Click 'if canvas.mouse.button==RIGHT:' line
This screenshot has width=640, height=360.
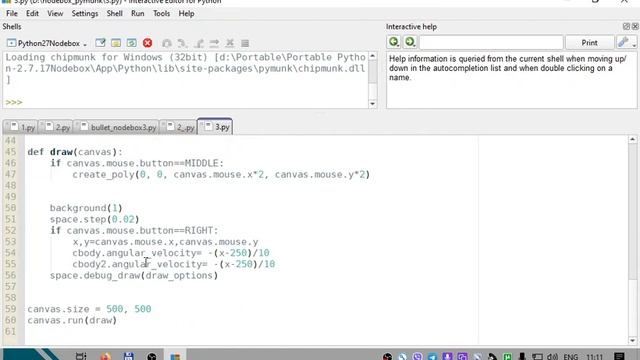(x=134, y=231)
